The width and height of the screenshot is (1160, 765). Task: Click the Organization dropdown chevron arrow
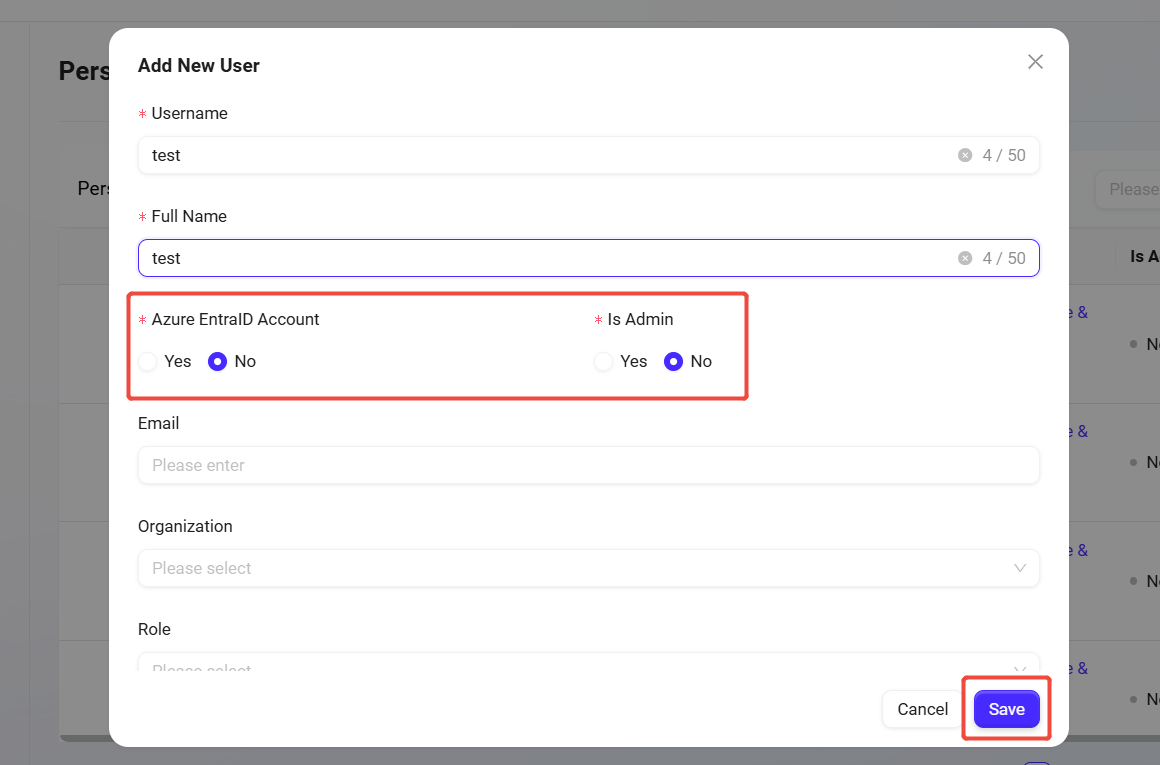click(x=1020, y=568)
